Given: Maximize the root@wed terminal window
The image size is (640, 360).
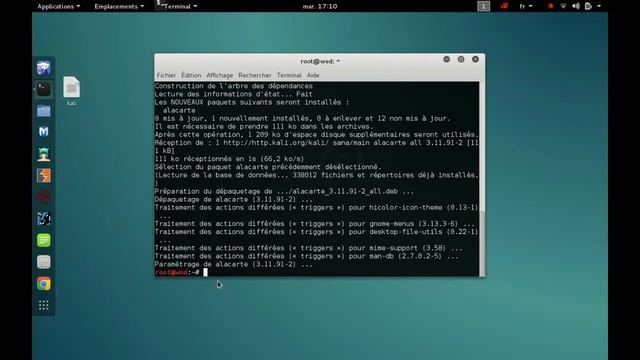Looking at the screenshot, I should [461, 59].
